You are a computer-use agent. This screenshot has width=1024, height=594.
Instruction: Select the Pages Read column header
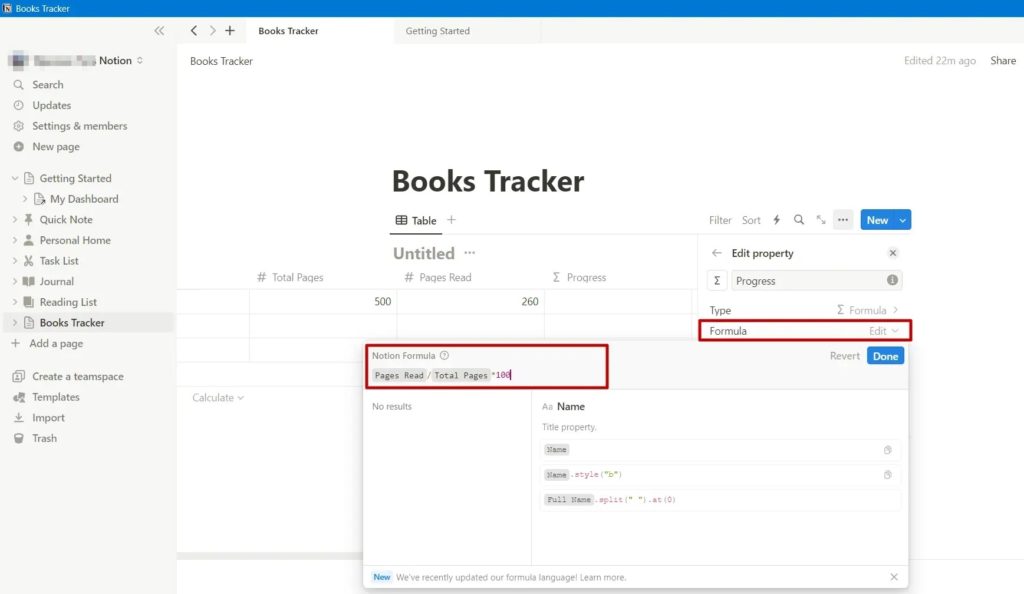[x=438, y=277]
